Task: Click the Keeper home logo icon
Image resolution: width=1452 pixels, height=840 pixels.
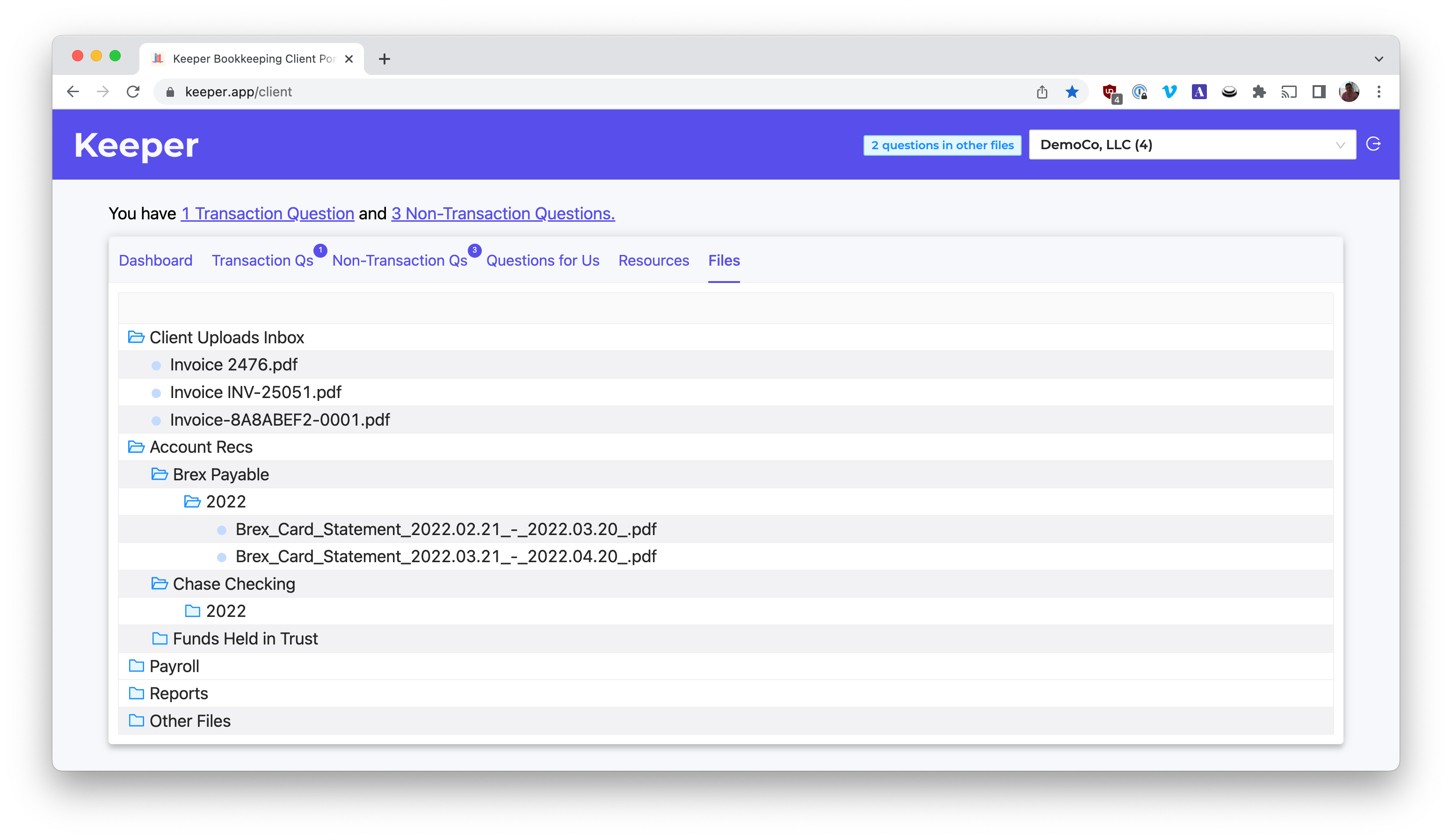Action: pos(137,145)
